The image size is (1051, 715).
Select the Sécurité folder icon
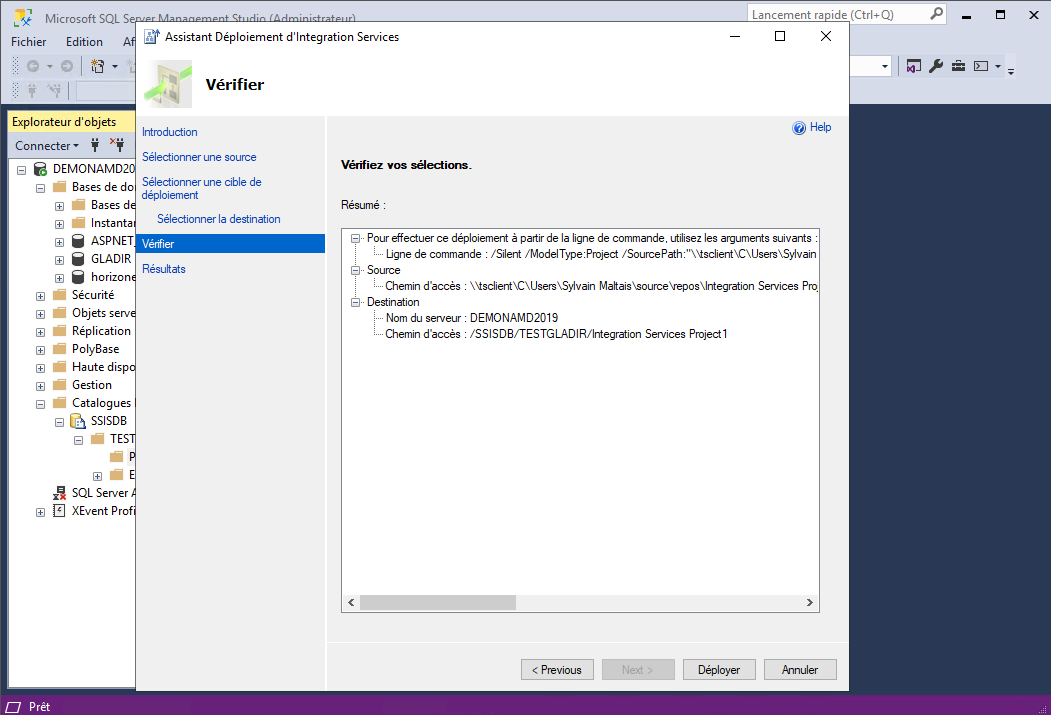tap(60, 295)
